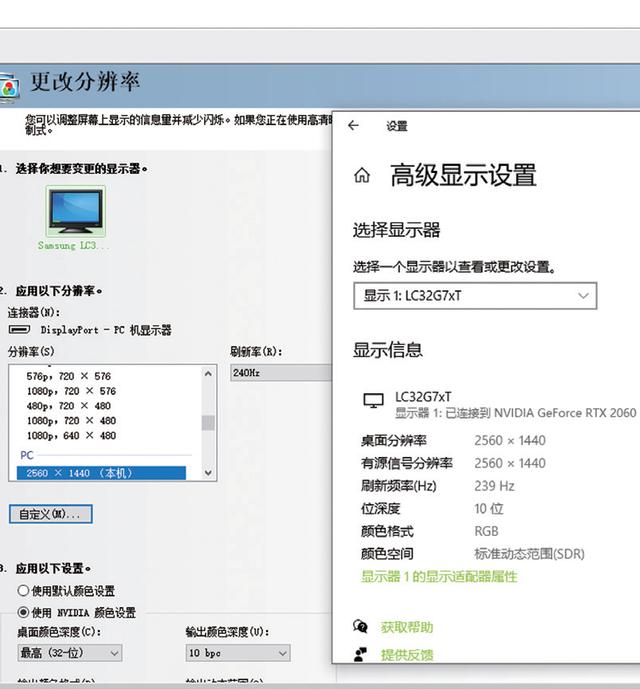The width and height of the screenshot is (640, 689).
Task: Click resolution list scroll up arrow
Action: tap(208, 374)
